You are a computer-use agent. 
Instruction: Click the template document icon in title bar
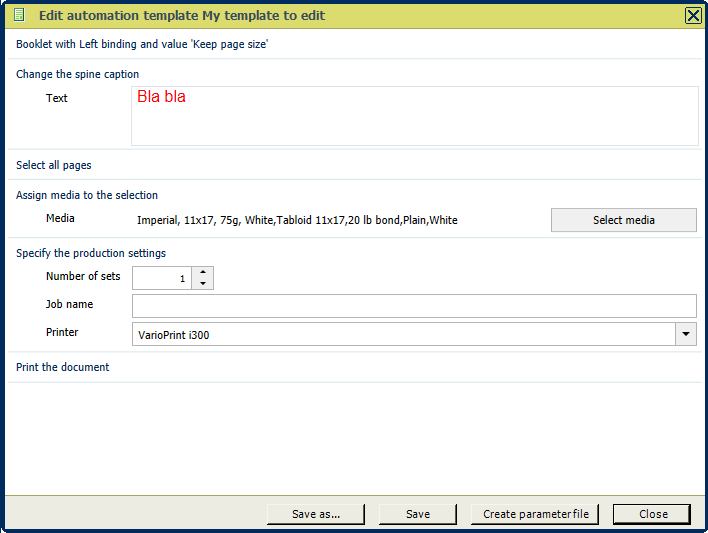coord(19,15)
